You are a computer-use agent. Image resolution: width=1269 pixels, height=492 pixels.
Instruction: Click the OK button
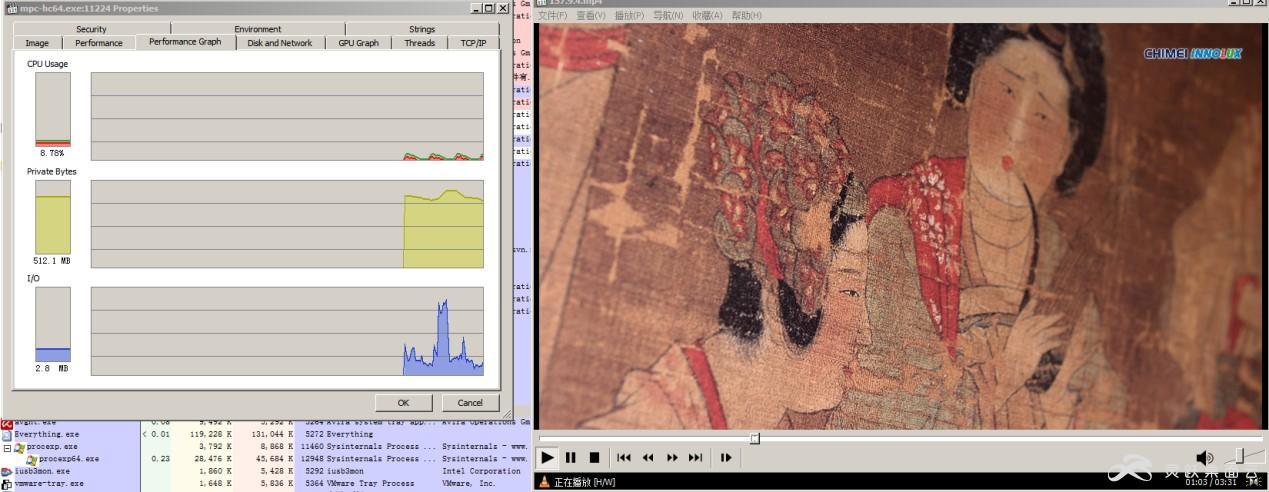point(403,403)
